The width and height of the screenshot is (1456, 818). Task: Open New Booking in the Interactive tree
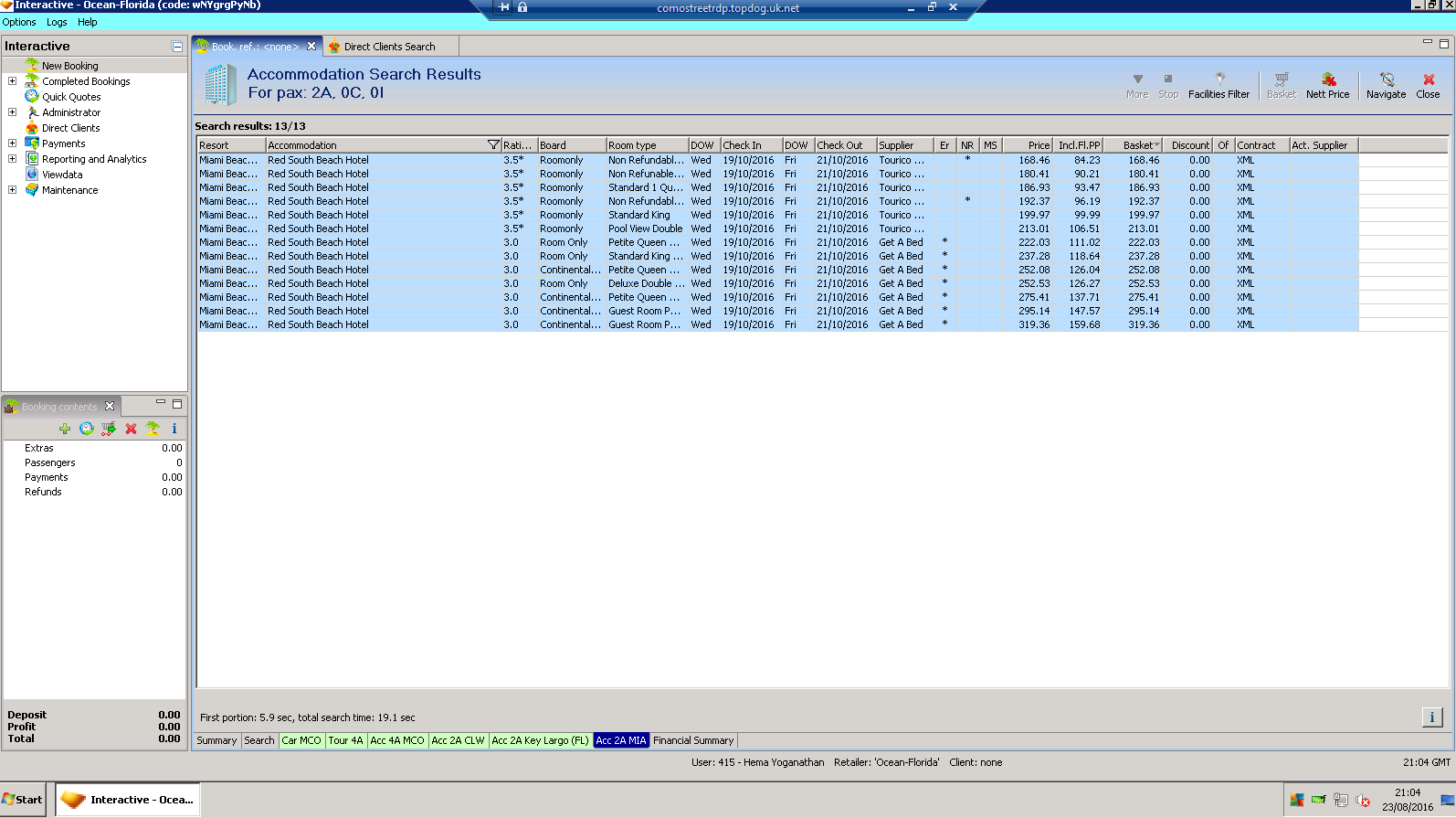pyautogui.click(x=69, y=66)
